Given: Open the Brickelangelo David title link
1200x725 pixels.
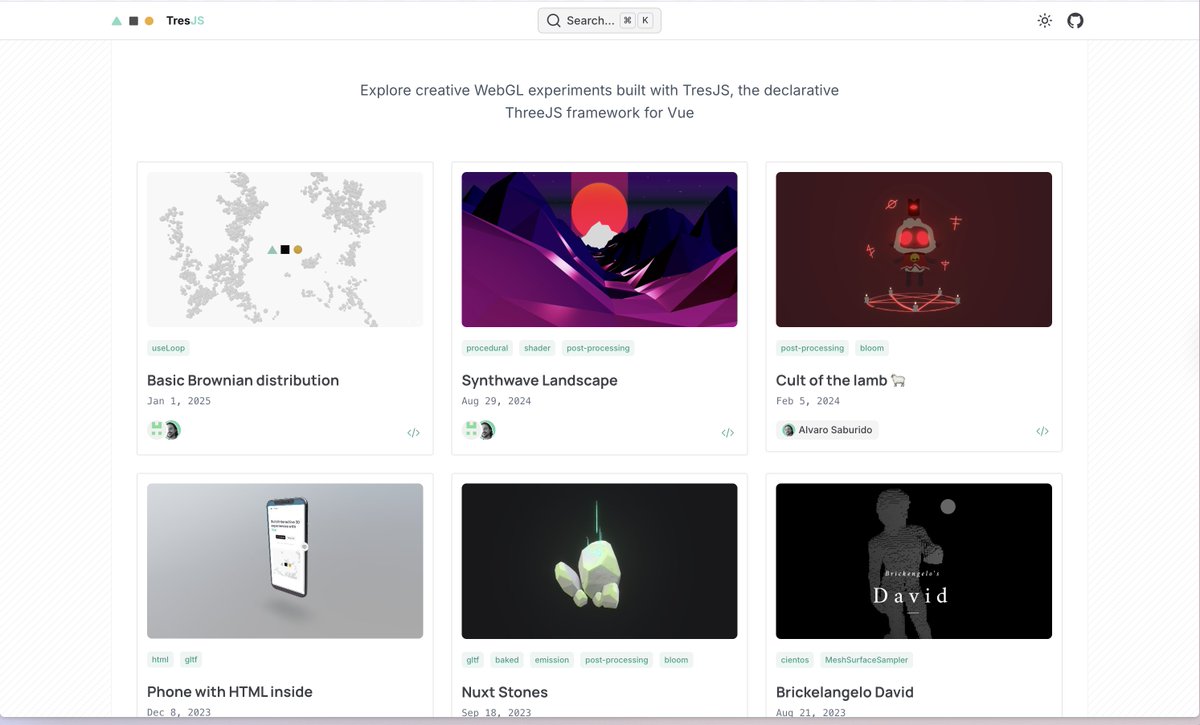Looking at the screenshot, I should pos(845,692).
